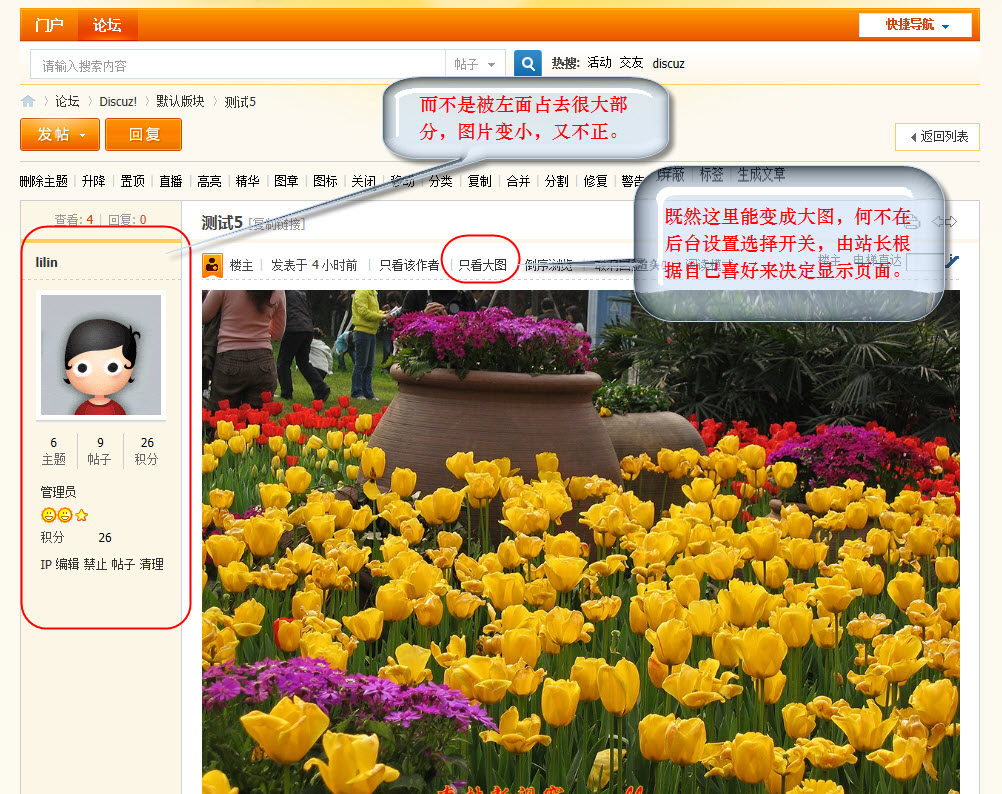The width and height of the screenshot is (1002, 794).
Task: Go to 默认版块 in the breadcrumb
Action: [180, 102]
